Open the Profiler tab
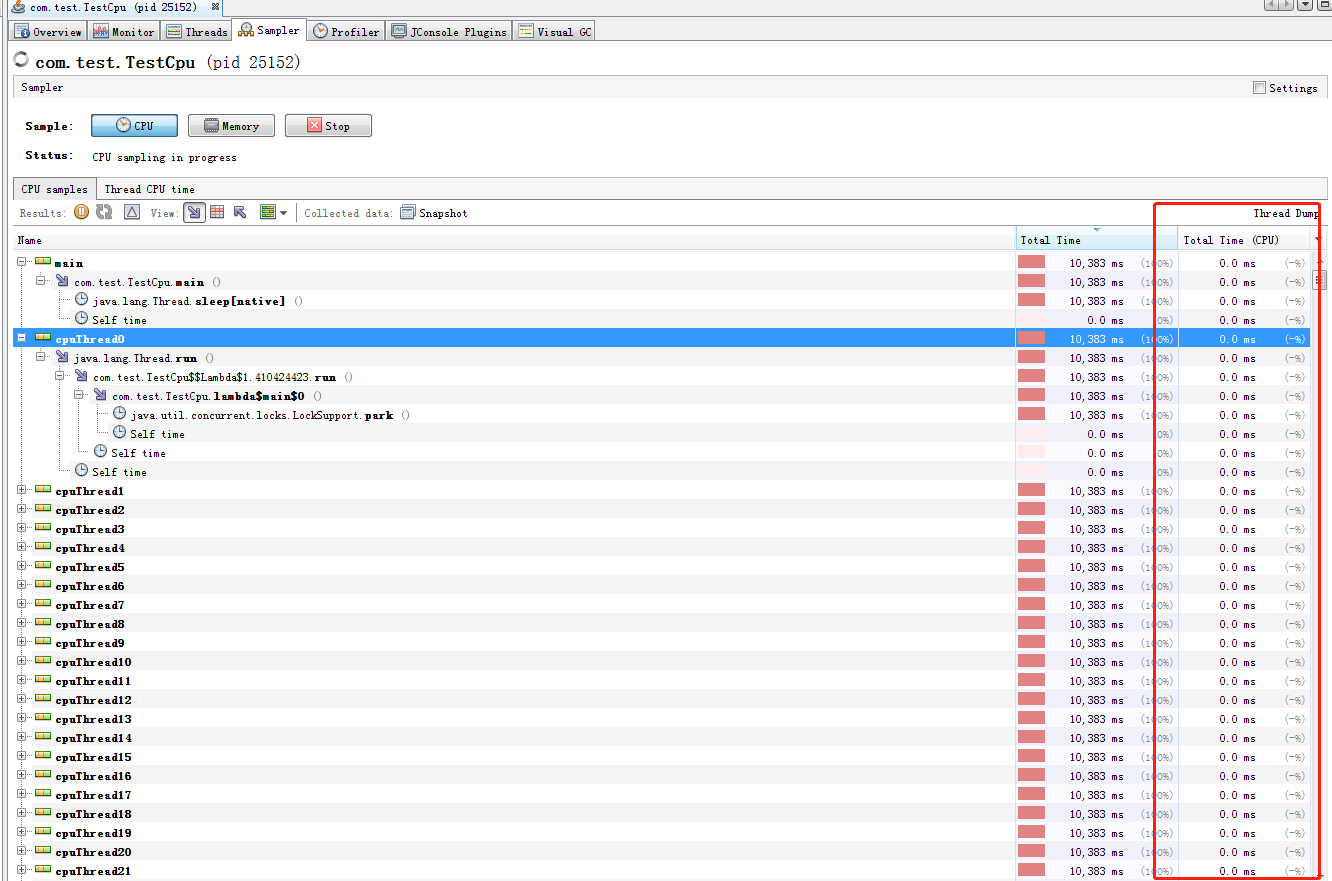The image size is (1332, 881). click(x=346, y=31)
